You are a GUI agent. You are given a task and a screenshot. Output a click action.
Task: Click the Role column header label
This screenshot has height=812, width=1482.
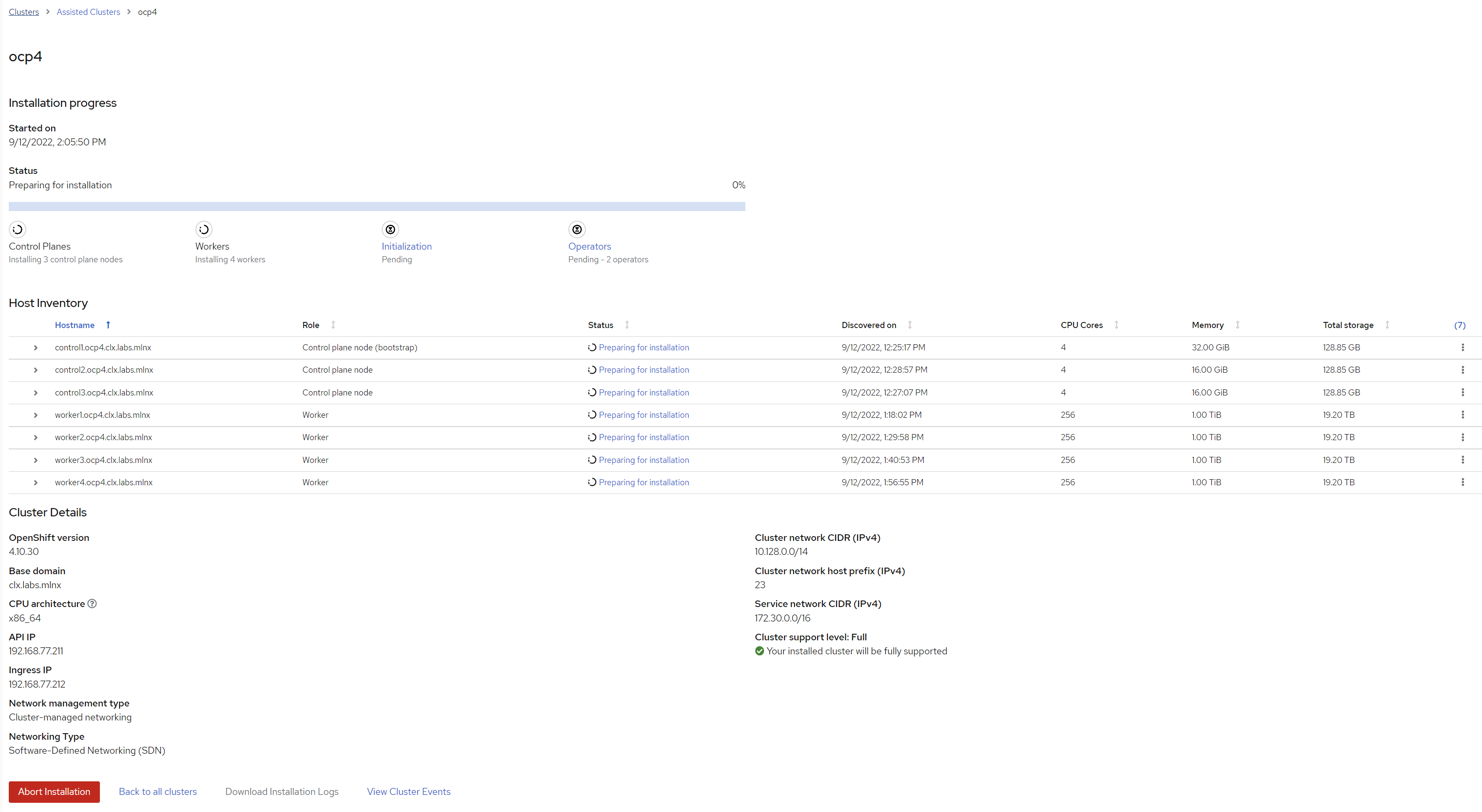[x=311, y=325]
